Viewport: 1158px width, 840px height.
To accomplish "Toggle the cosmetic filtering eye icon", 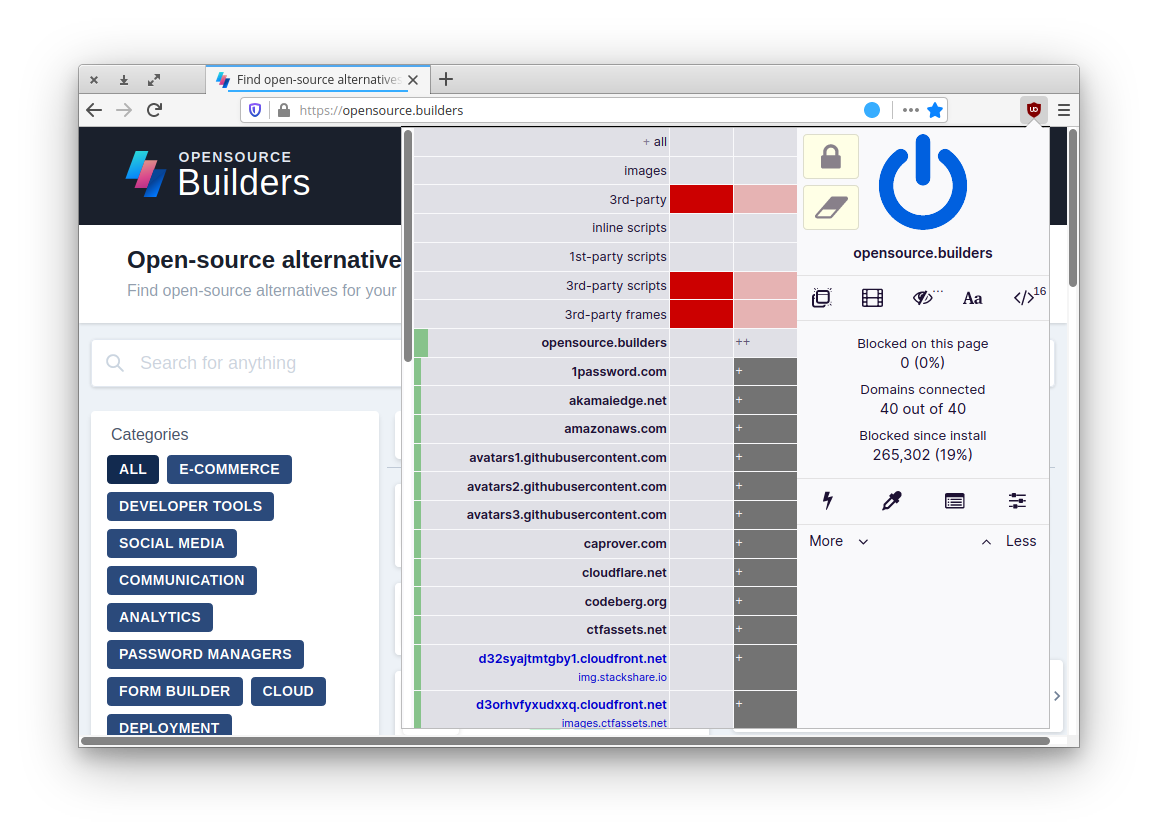I will pyautogui.click(x=924, y=298).
